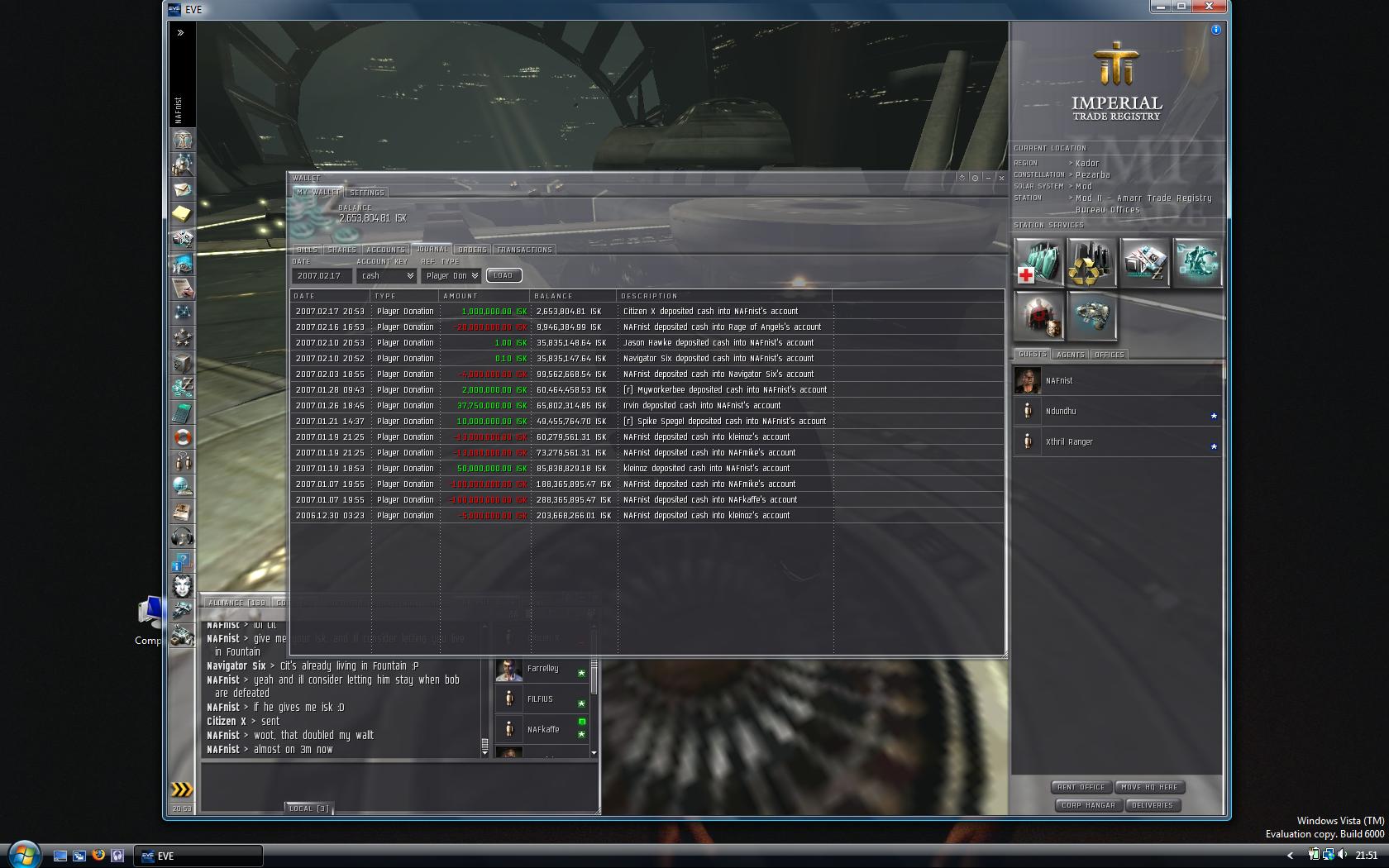Viewport: 1389px width, 868px height.
Task: Click the lifebuoy help icon in sidebar
Action: pos(182,437)
